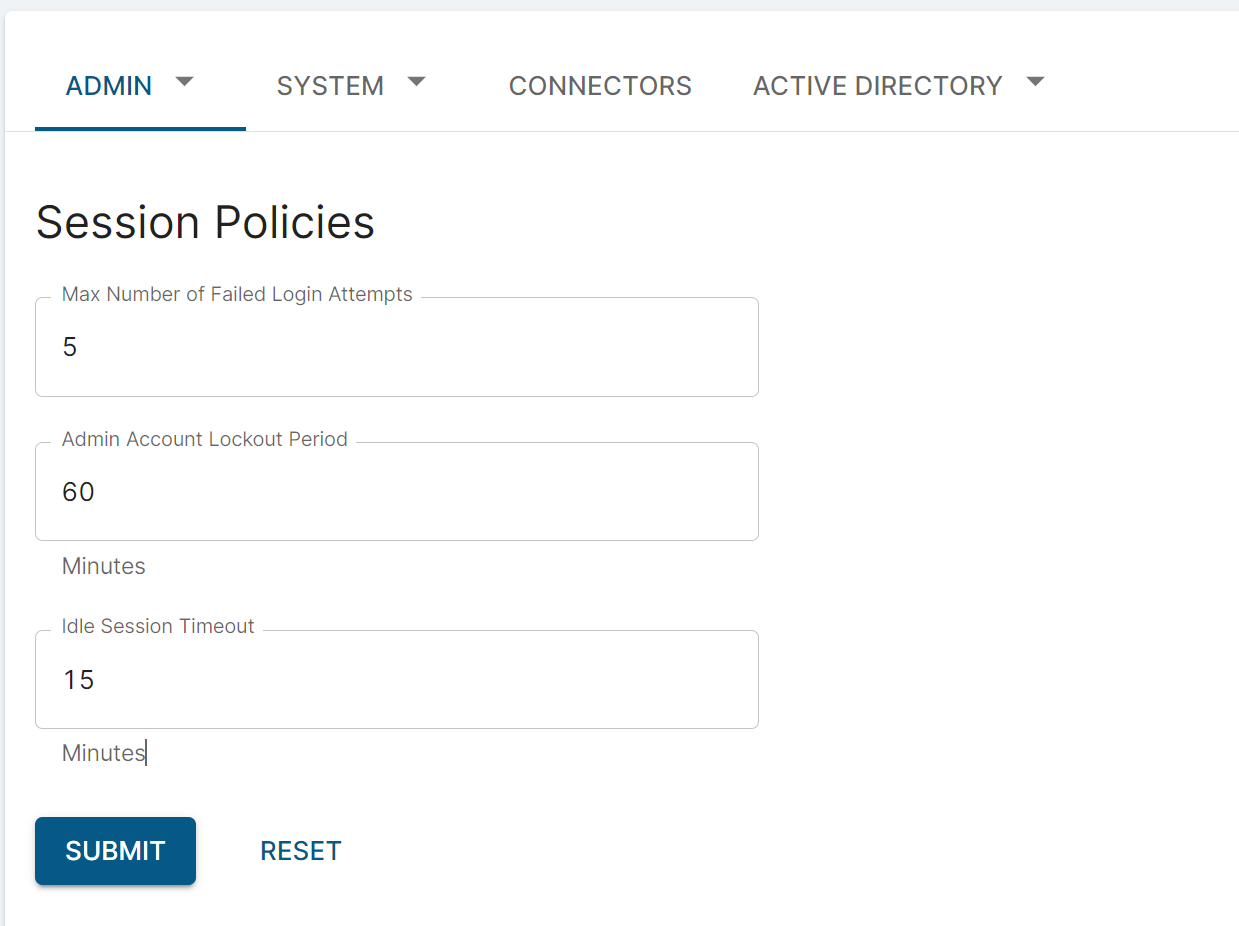1239x926 pixels.
Task: Place cursor on the value 15
Action: coord(78,680)
